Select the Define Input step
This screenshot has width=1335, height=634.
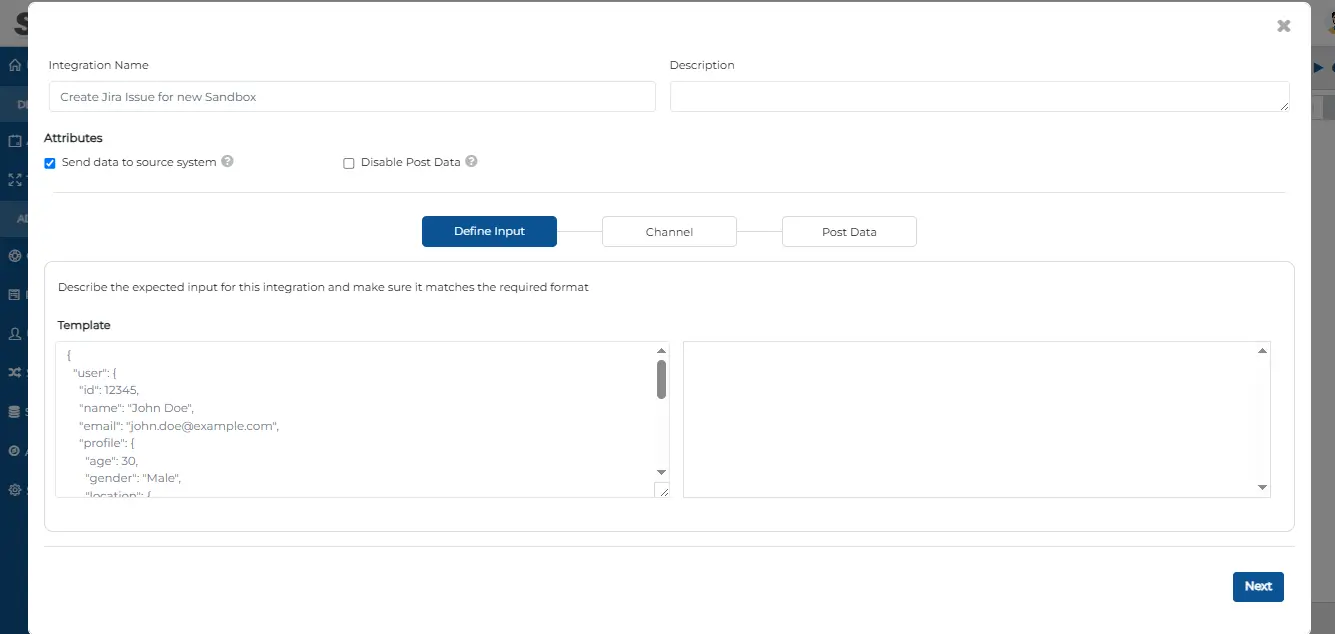[489, 232]
